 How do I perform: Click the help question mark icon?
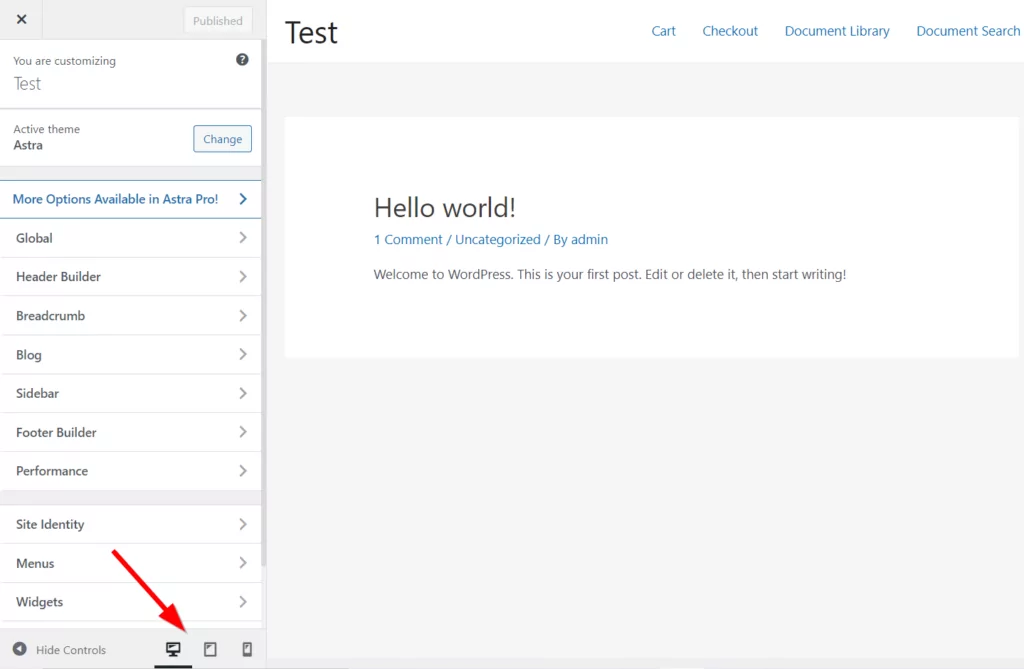click(242, 60)
